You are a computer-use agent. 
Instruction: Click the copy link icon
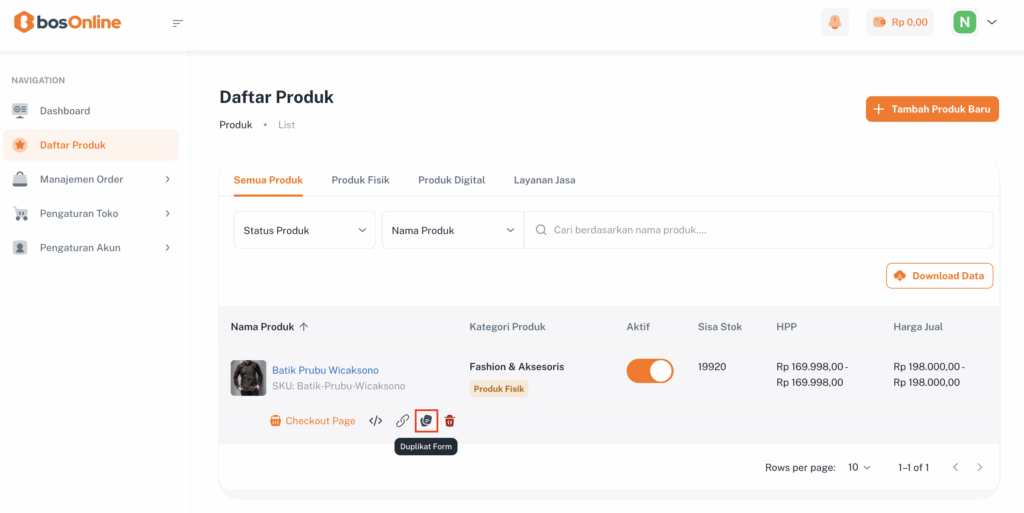(402, 421)
